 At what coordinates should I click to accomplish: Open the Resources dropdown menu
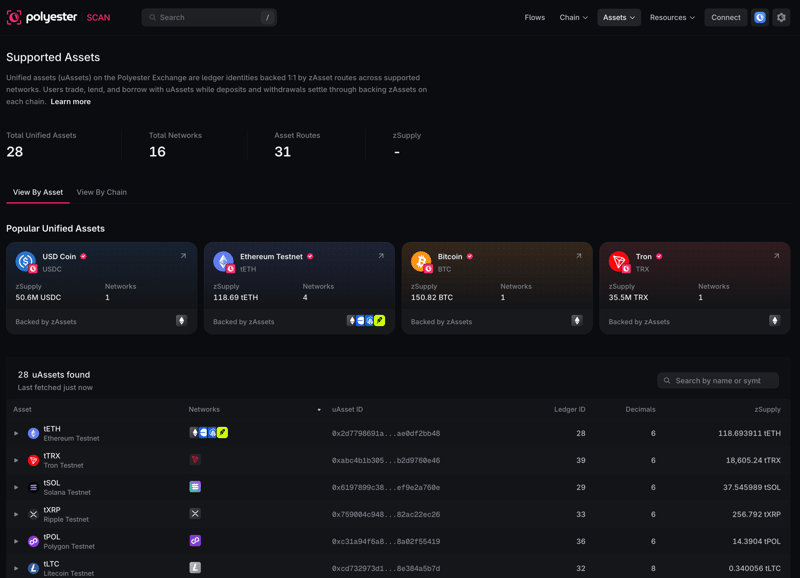672,17
